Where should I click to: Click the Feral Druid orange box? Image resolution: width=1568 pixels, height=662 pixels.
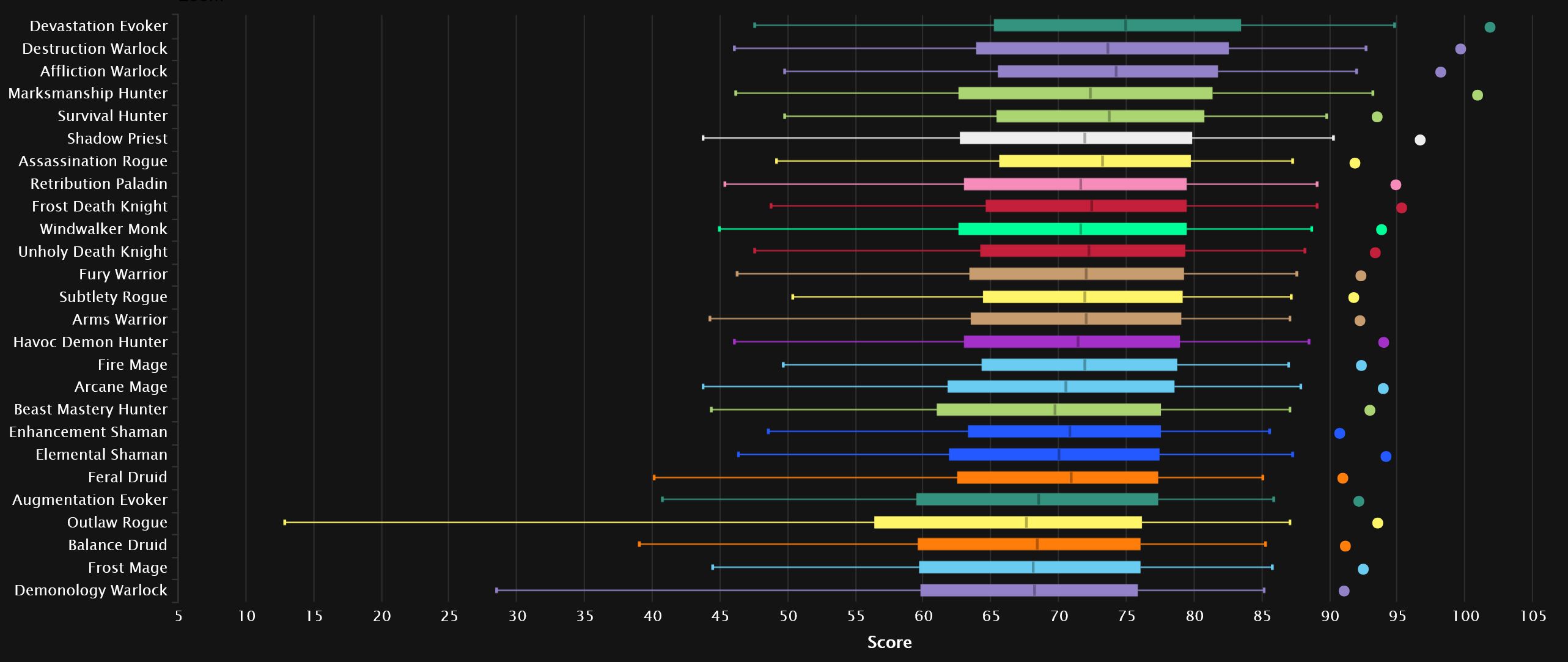point(1058,477)
